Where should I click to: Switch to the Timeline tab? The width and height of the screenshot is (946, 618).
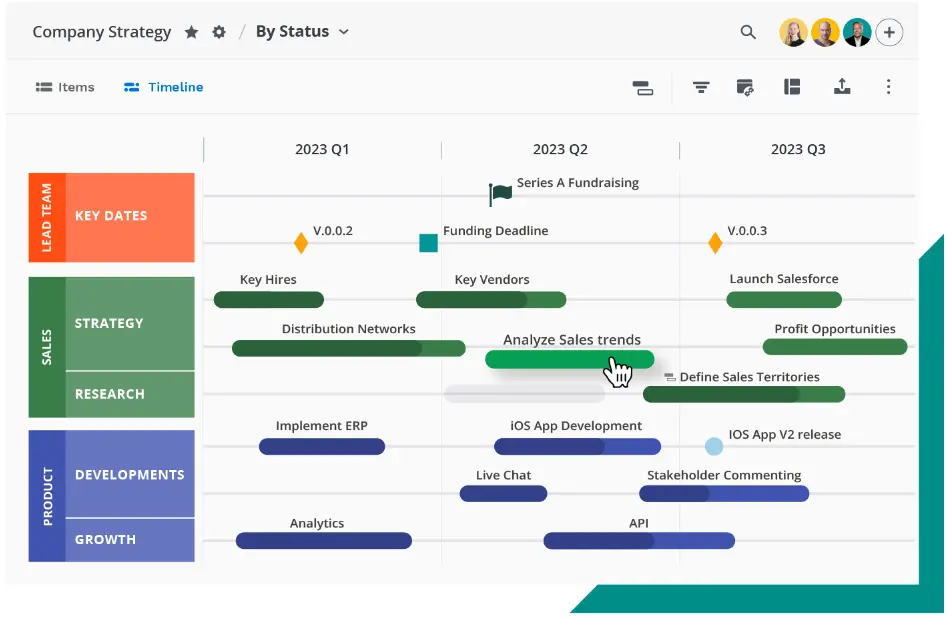tap(162, 87)
